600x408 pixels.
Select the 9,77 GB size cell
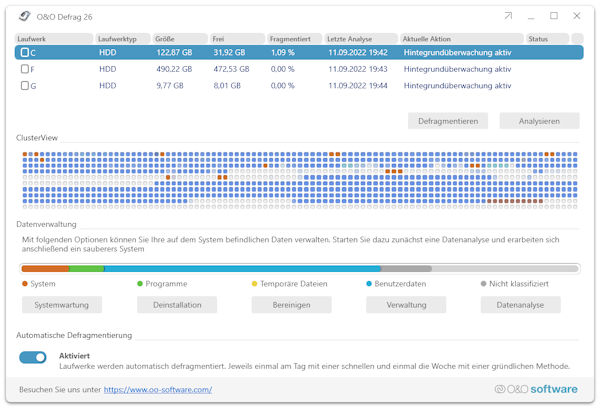[170, 85]
